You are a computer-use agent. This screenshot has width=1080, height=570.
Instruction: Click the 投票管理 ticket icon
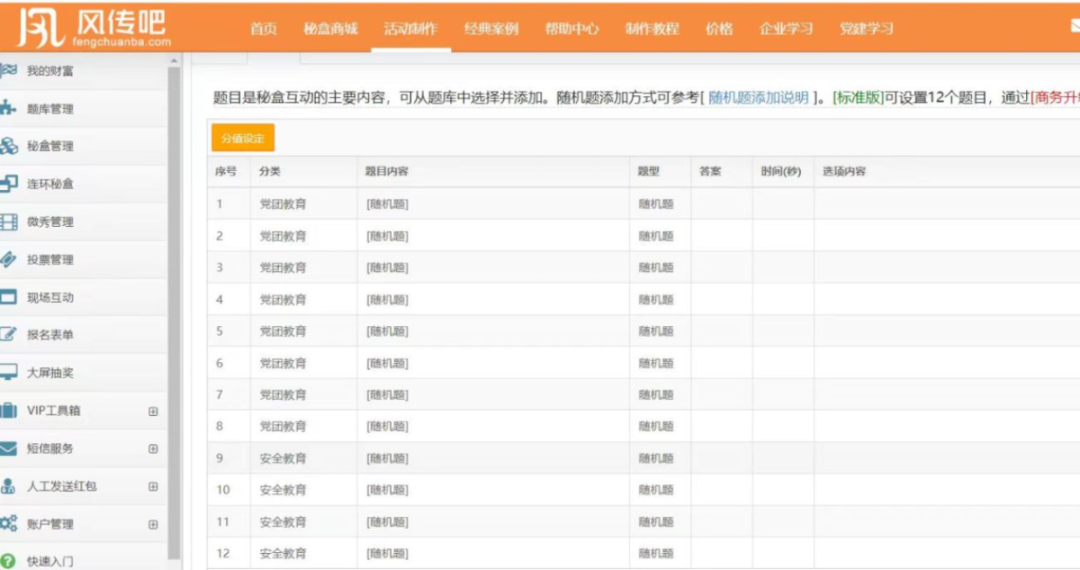click(8, 260)
